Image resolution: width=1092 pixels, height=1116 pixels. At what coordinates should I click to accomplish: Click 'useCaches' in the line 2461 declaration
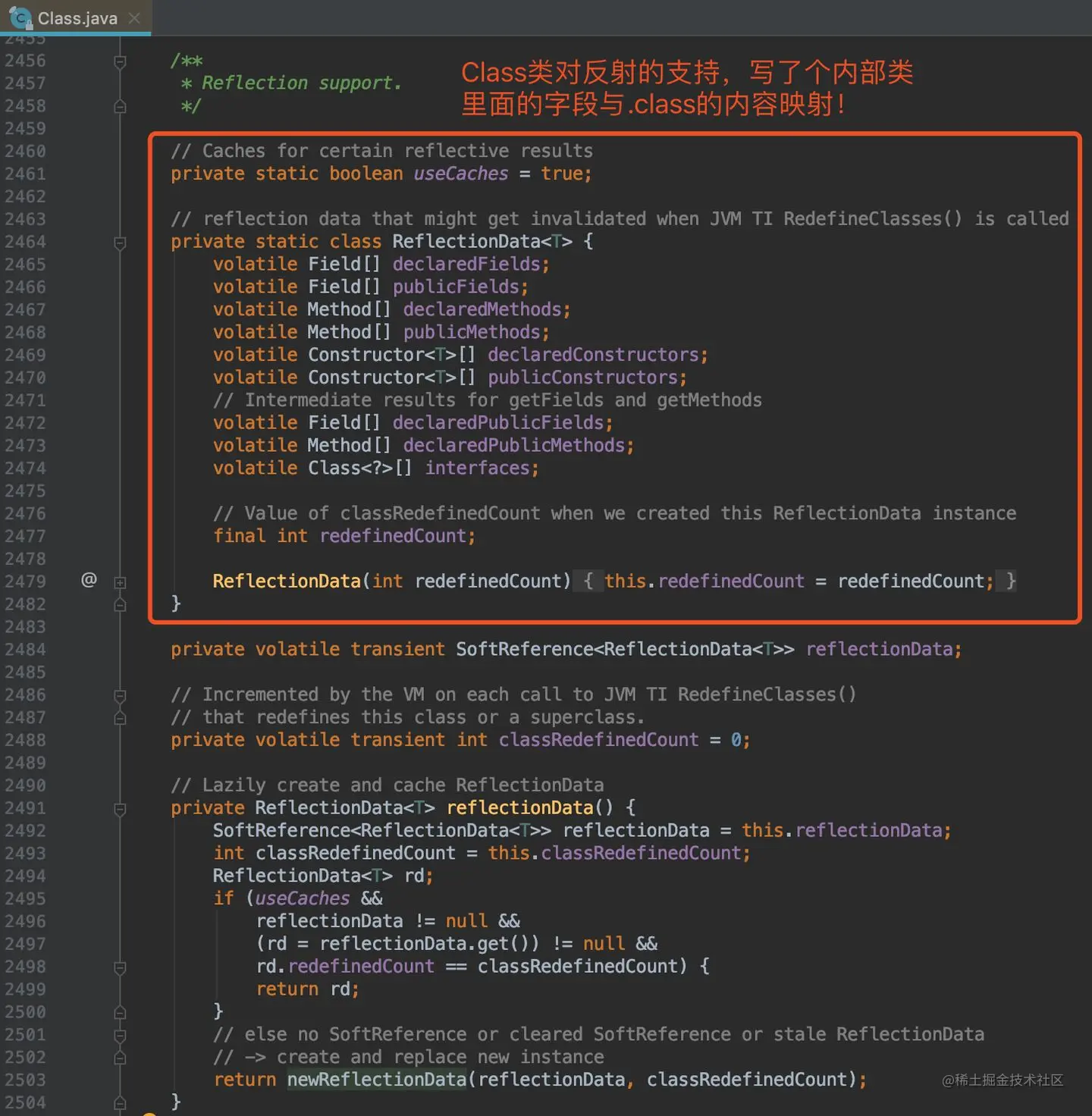coord(461,174)
